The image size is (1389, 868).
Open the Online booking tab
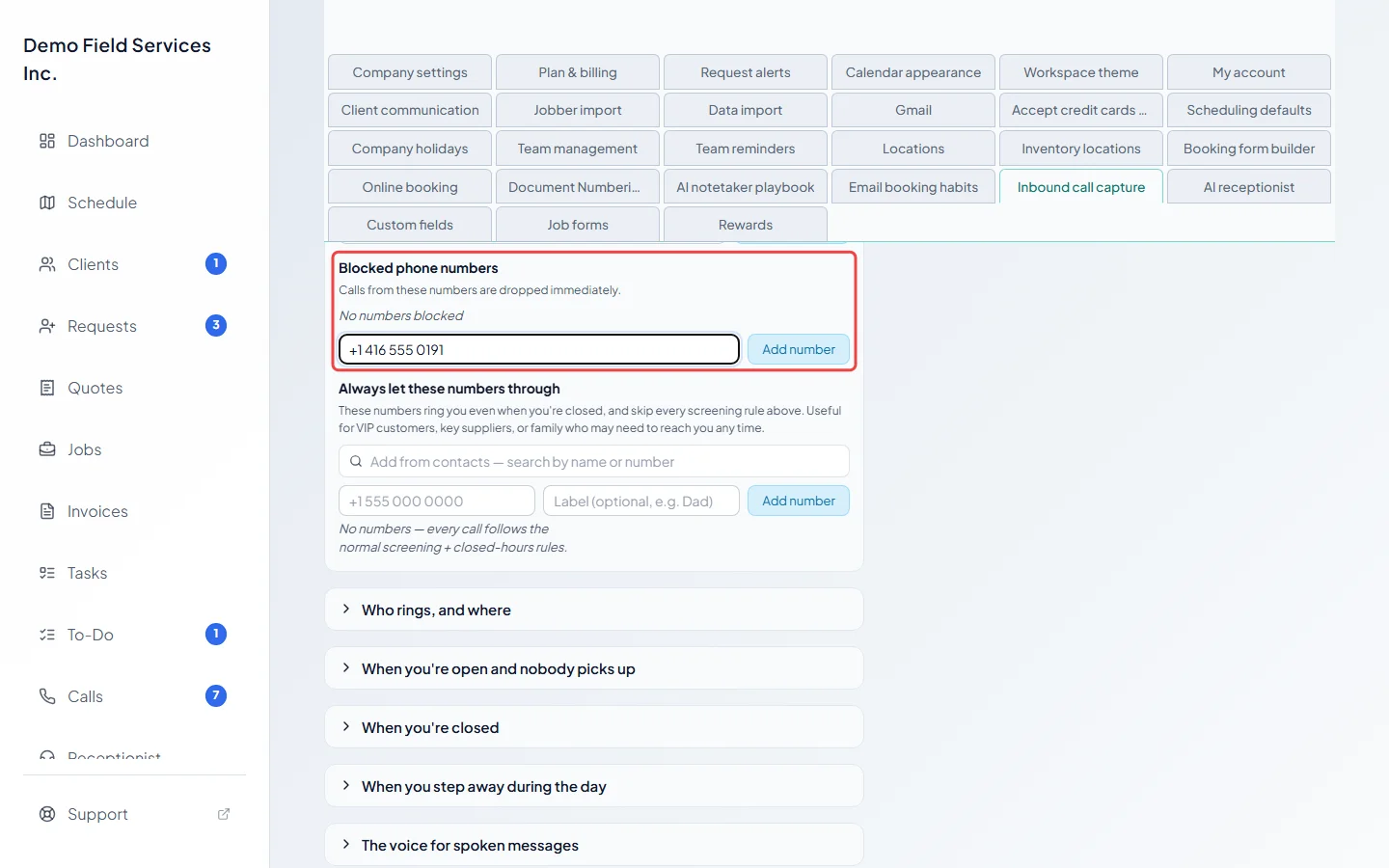point(410,187)
